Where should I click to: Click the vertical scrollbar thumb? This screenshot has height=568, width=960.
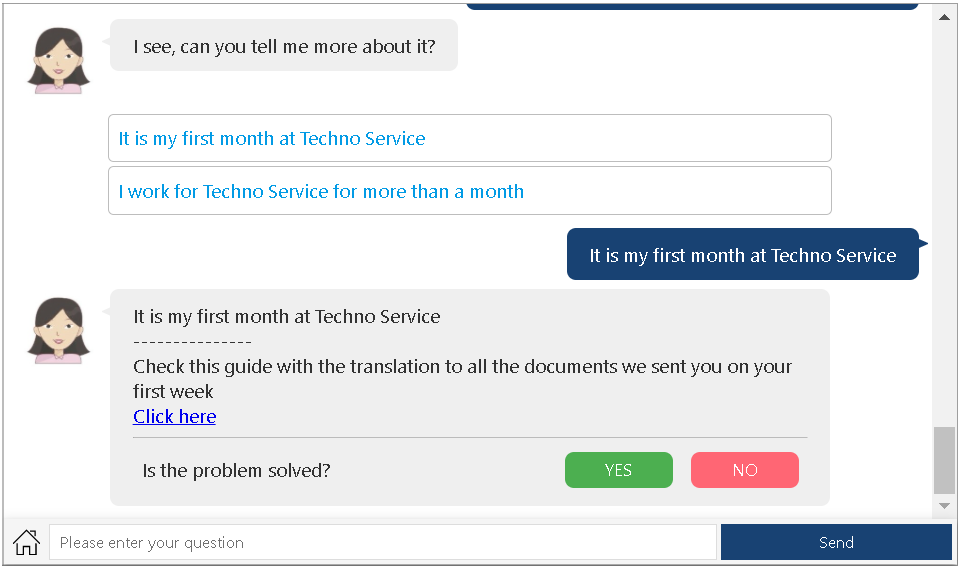coord(944,460)
